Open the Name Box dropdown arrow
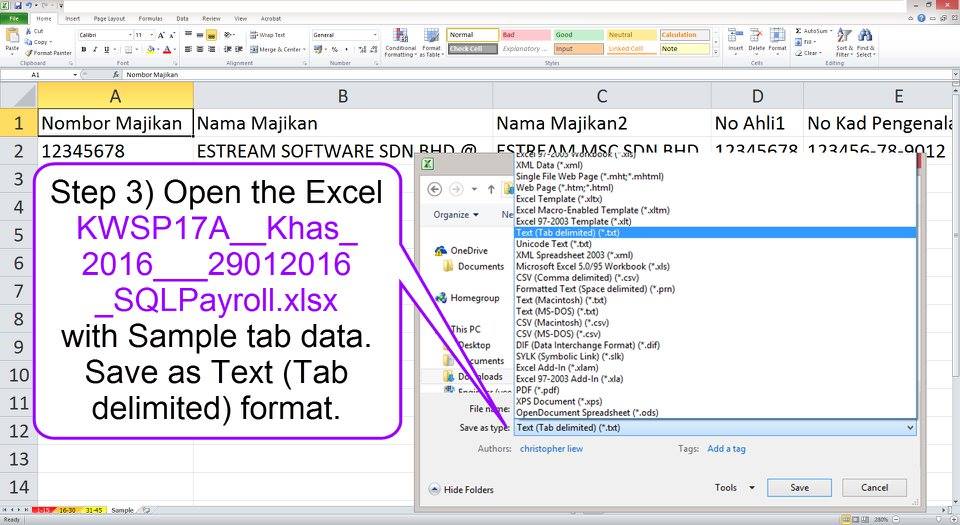Viewport: 960px width, 525px height. coord(75,75)
